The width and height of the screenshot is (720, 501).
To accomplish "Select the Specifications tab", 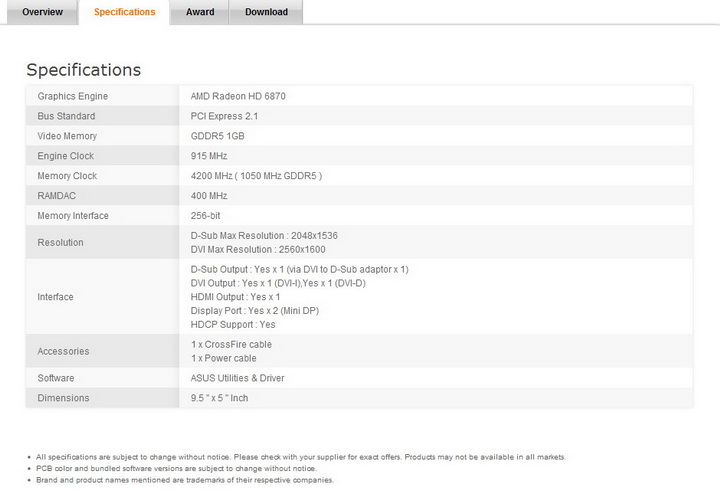I will 124,12.
